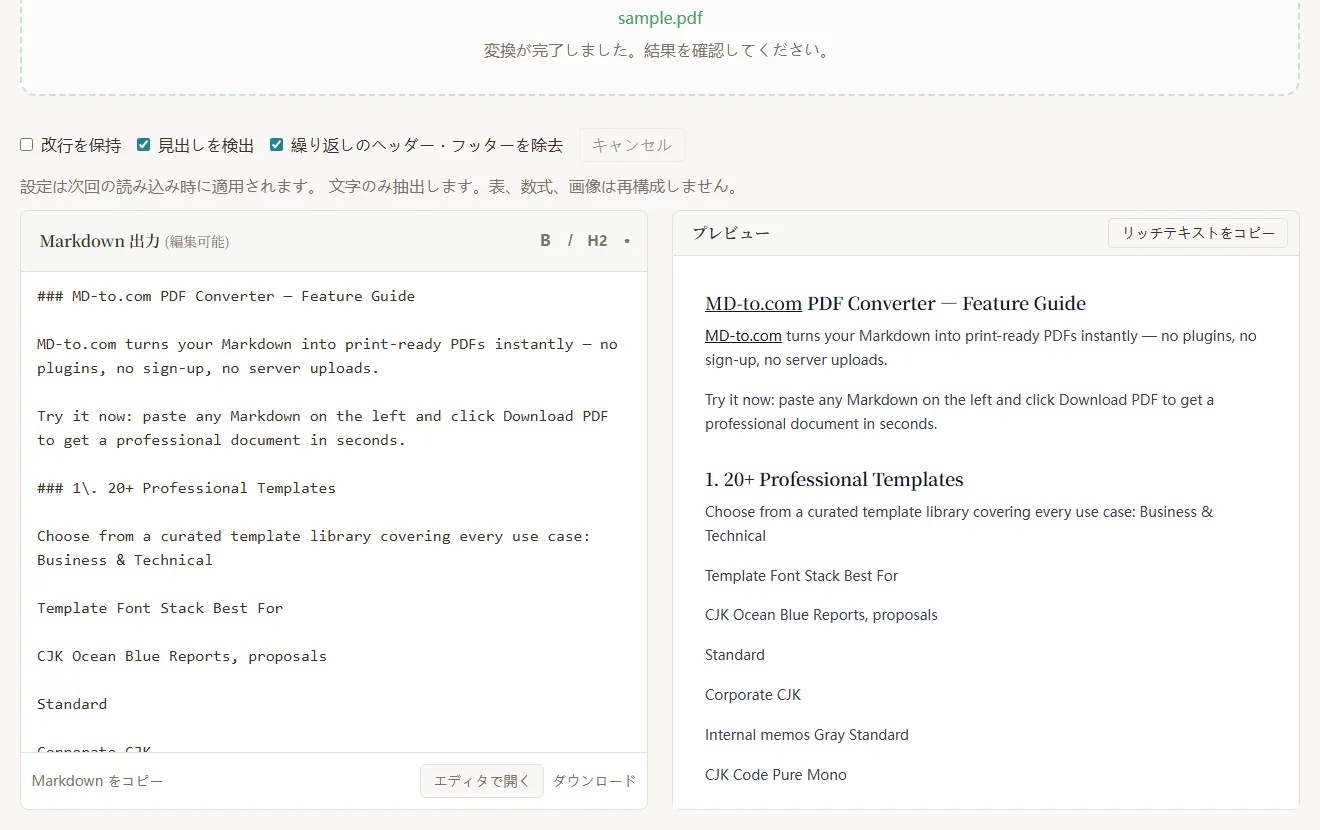Click 'Standard' line in the preview
Image resolution: width=1320 pixels, height=830 pixels.
pos(735,655)
